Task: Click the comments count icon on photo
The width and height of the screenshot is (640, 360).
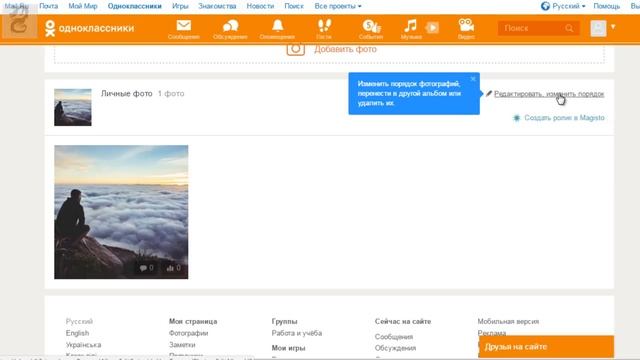Action: point(147,268)
